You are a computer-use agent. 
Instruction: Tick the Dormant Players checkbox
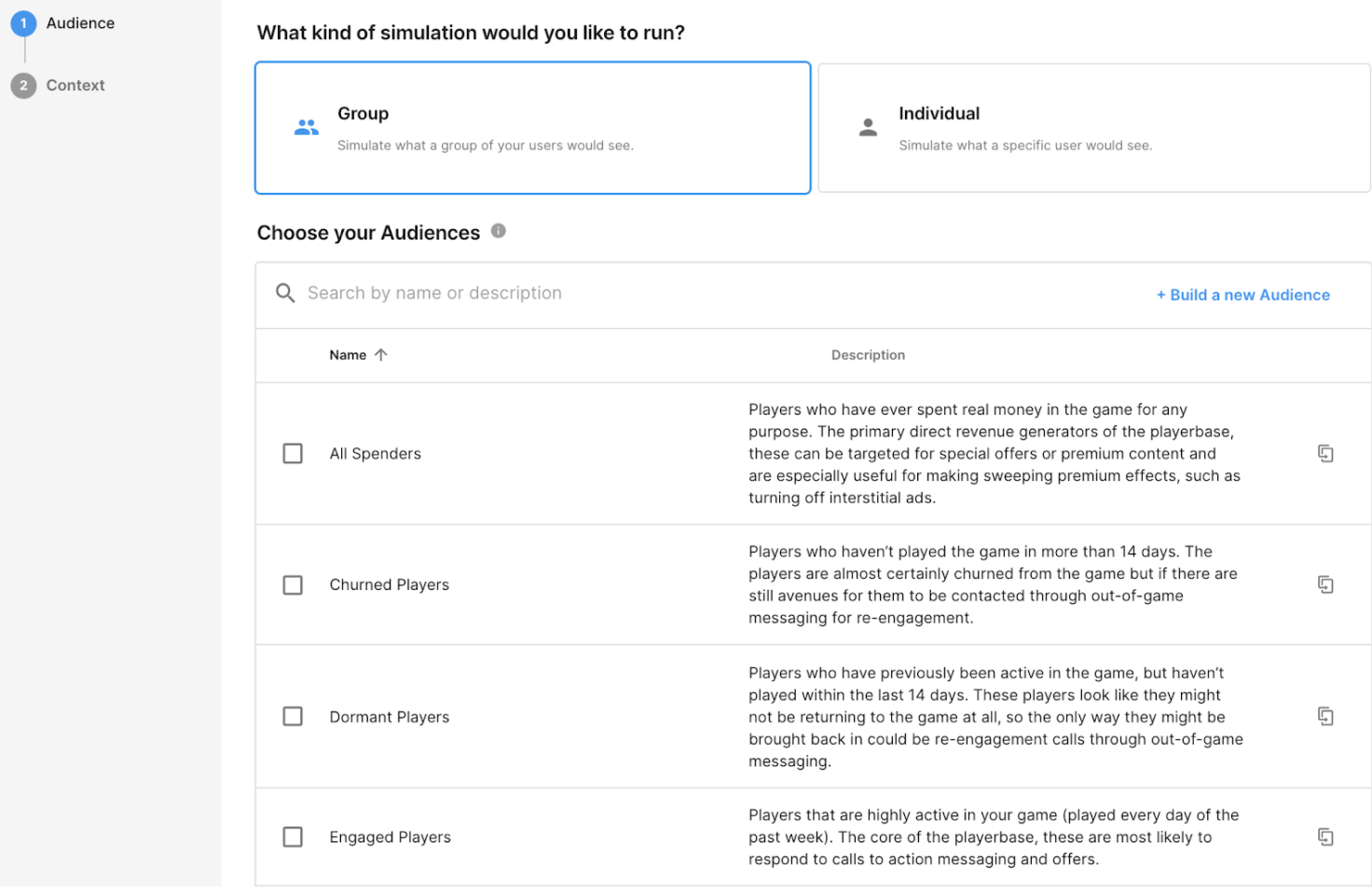[293, 717]
